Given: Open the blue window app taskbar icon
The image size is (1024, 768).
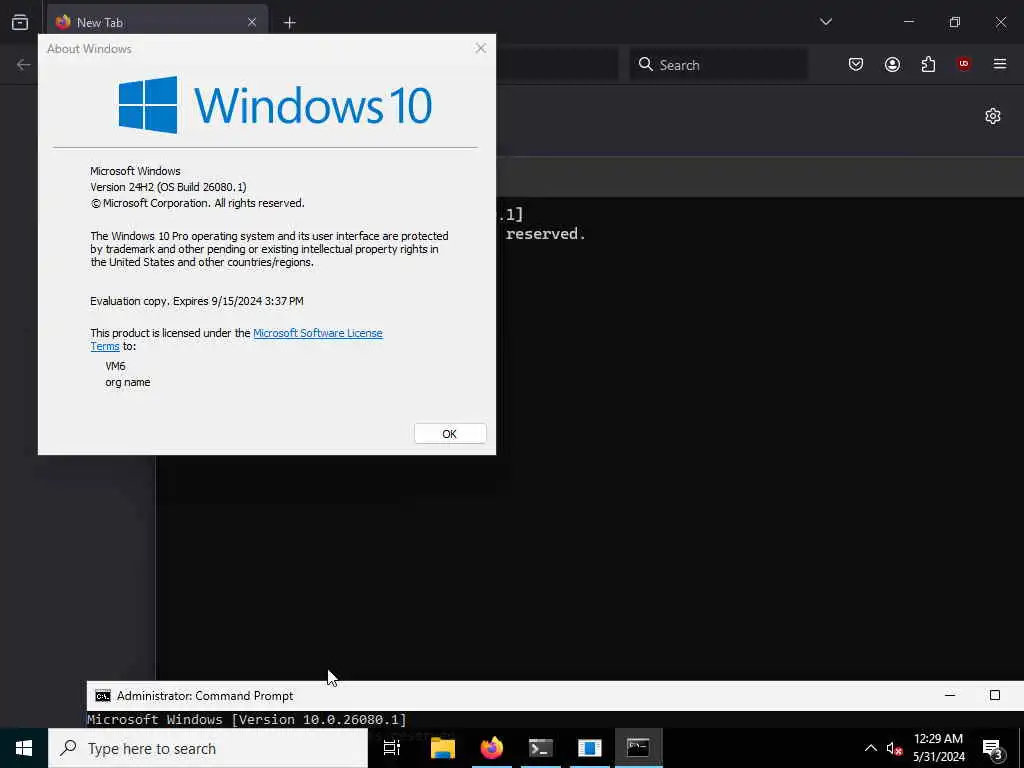Looking at the screenshot, I should [x=590, y=748].
